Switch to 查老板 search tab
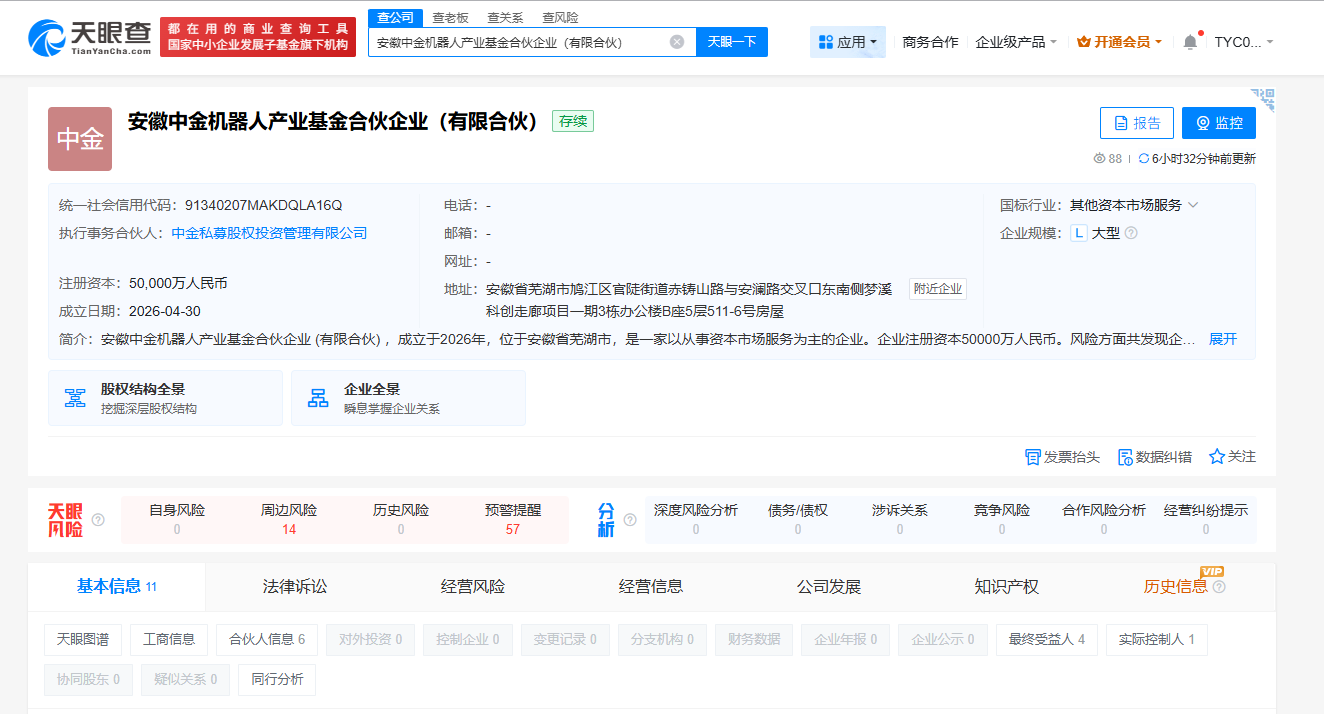This screenshot has width=1324, height=714. [x=450, y=18]
